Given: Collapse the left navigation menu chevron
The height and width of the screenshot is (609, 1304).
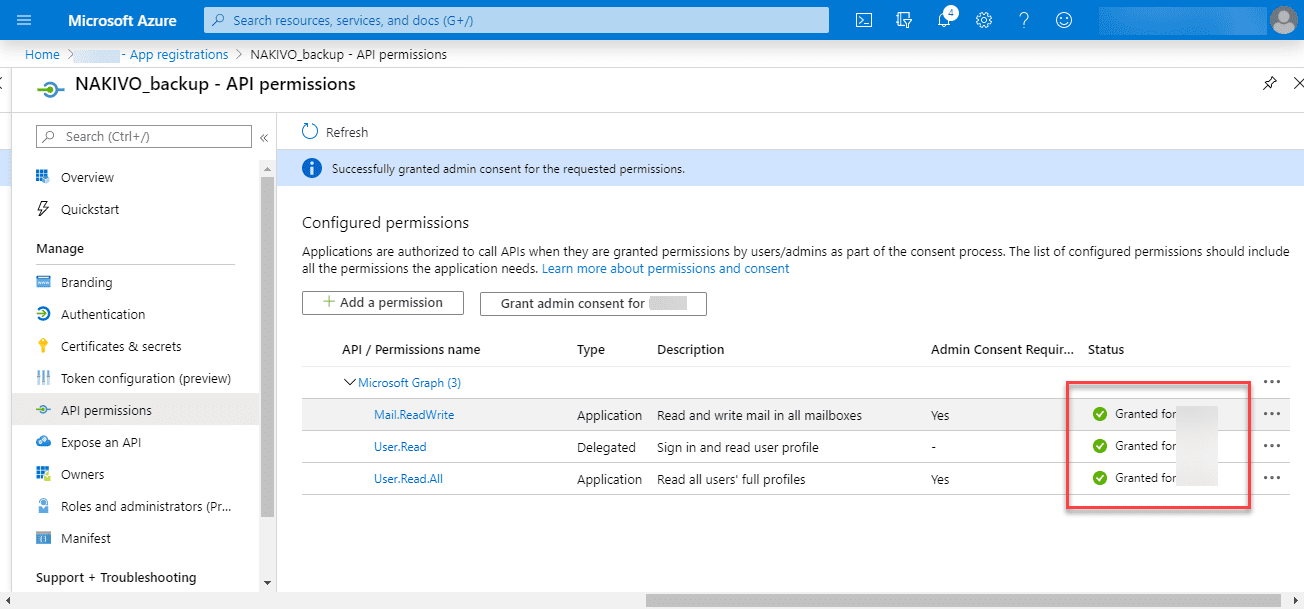Looking at the screenshot, I should [264, 137].
